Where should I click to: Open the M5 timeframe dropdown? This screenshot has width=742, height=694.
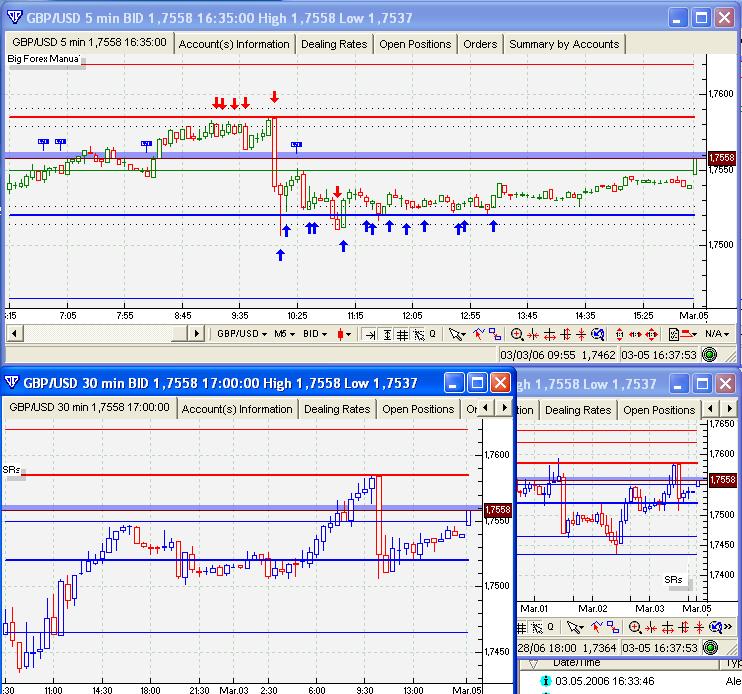pyautogui.click(x=286, y=334)
